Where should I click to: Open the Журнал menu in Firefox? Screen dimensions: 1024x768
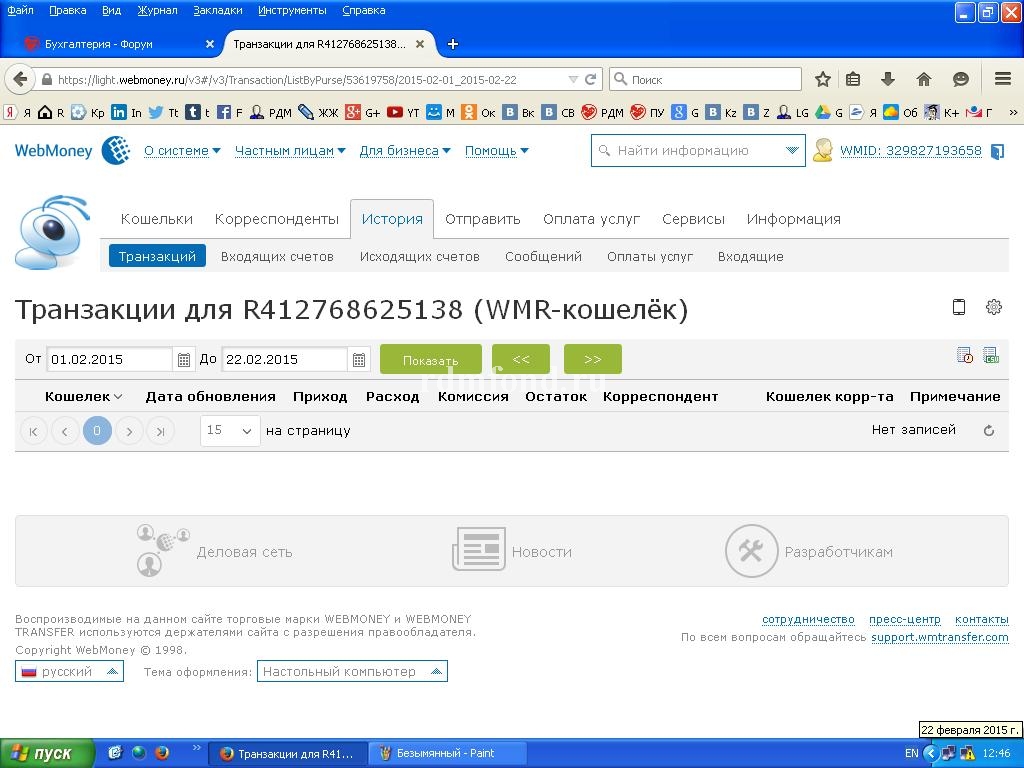pyautogui.click(x=157, y=10)
